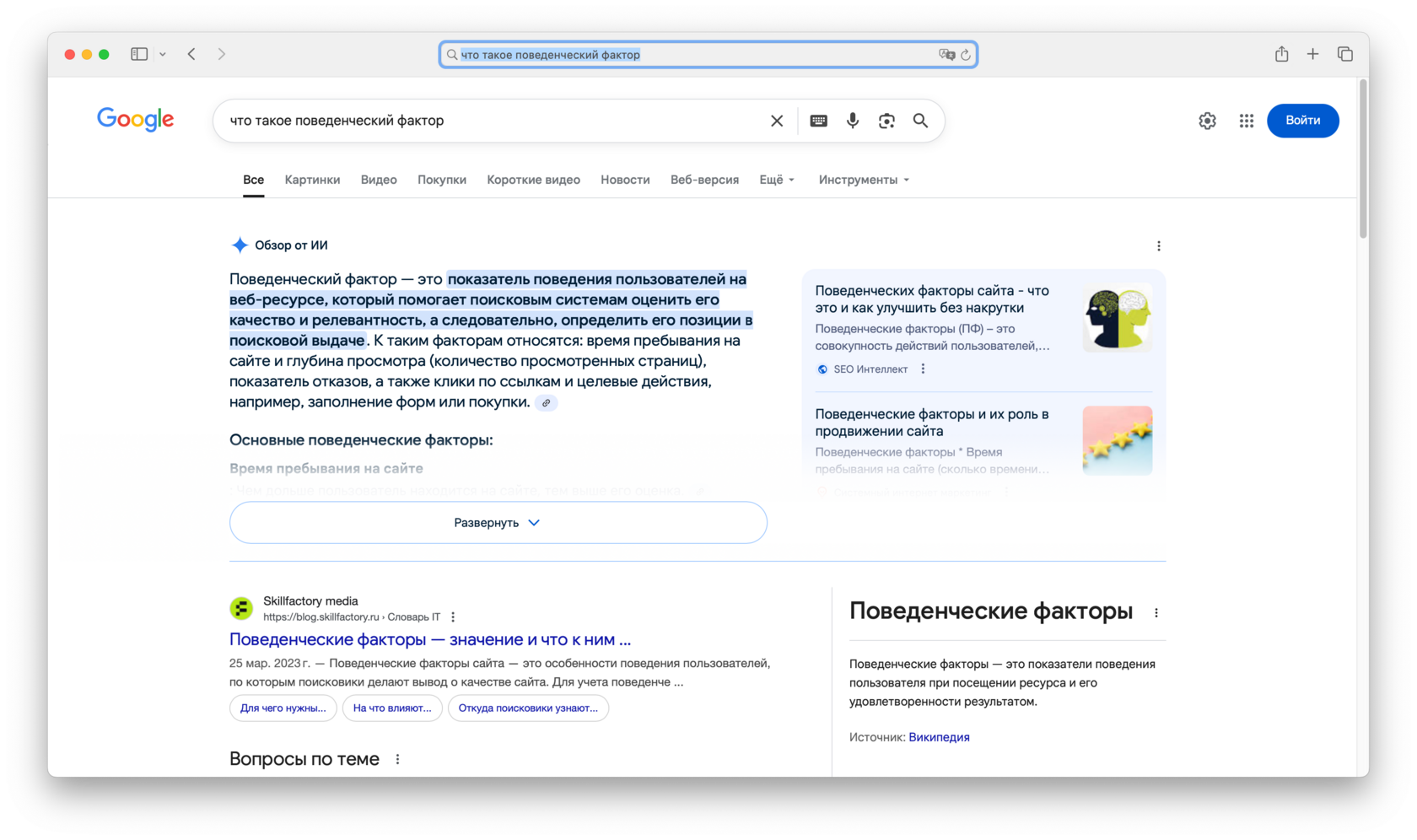This screenshot has width=1417, height=840.
Task: Click the Safari sidebar toggle icon
Action: [139, 54]
